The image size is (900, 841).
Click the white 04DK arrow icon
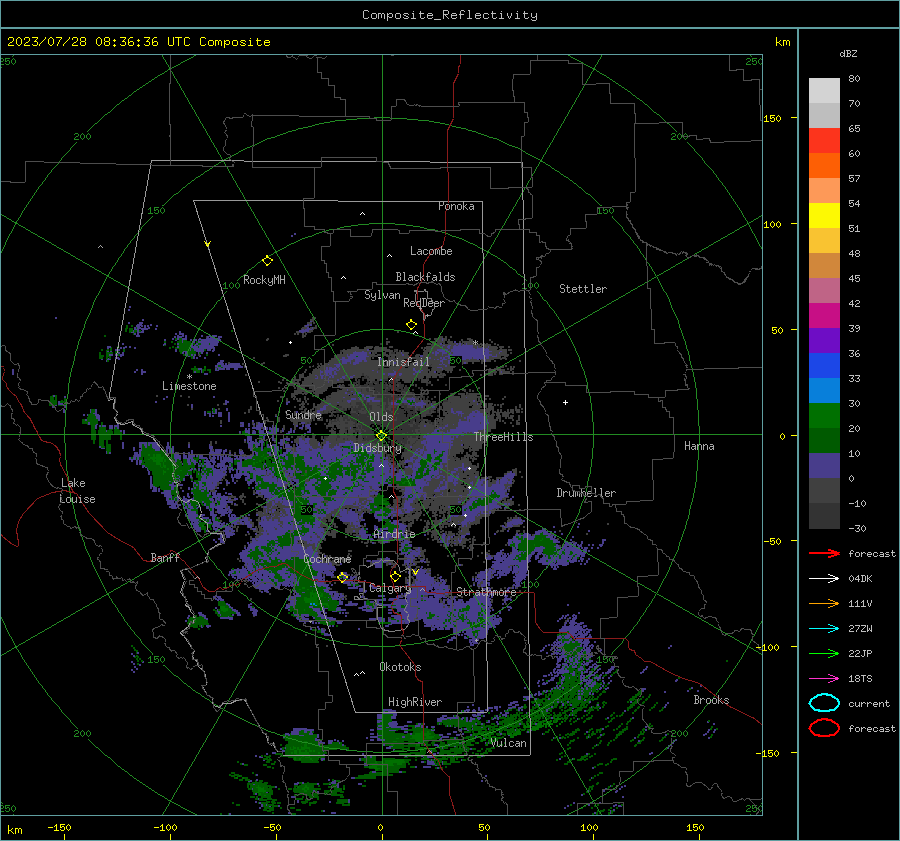coord(824,579)
